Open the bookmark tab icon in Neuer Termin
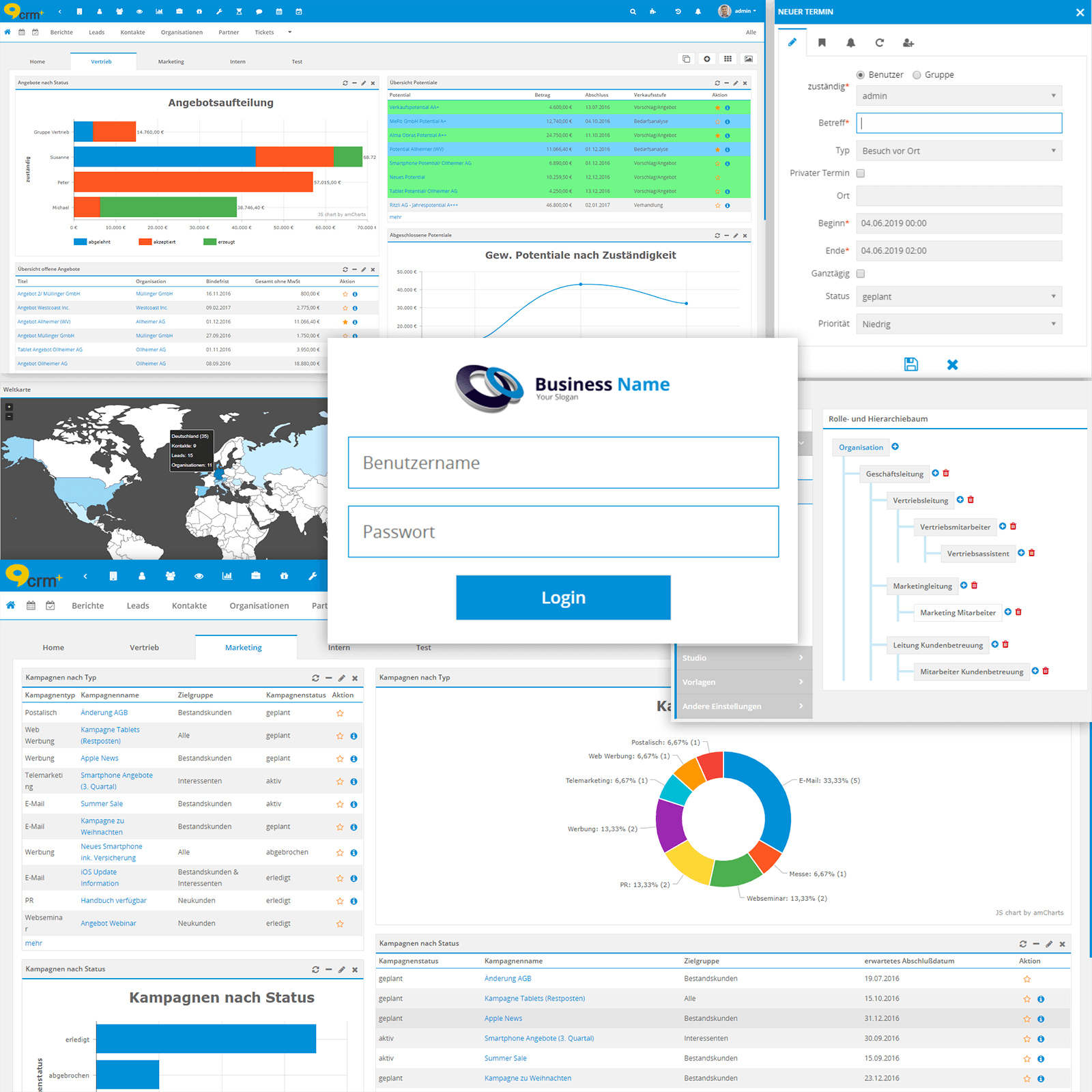 pos(822,42)
